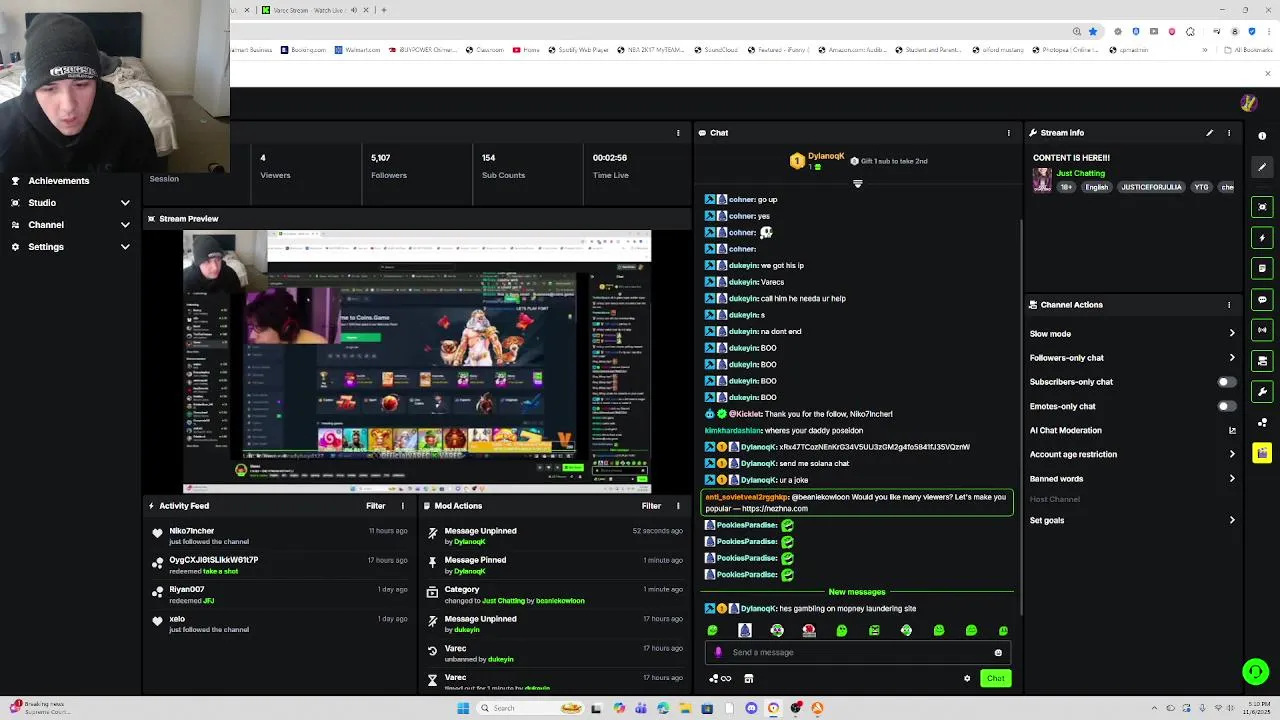Screen dimensions: 1280x720
Task: Open the Chat panel three-dot menu
Action: tap(1008, 133)
